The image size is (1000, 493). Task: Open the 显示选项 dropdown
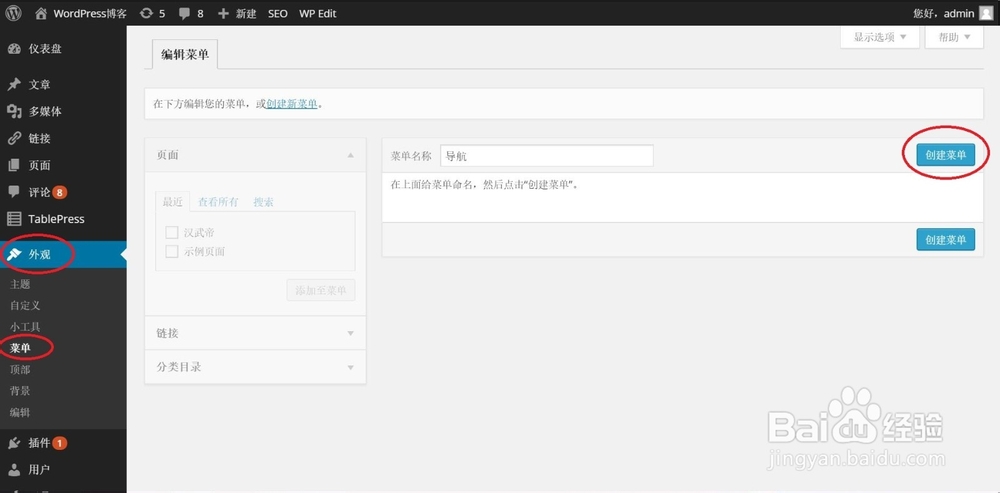pos(880,37)
